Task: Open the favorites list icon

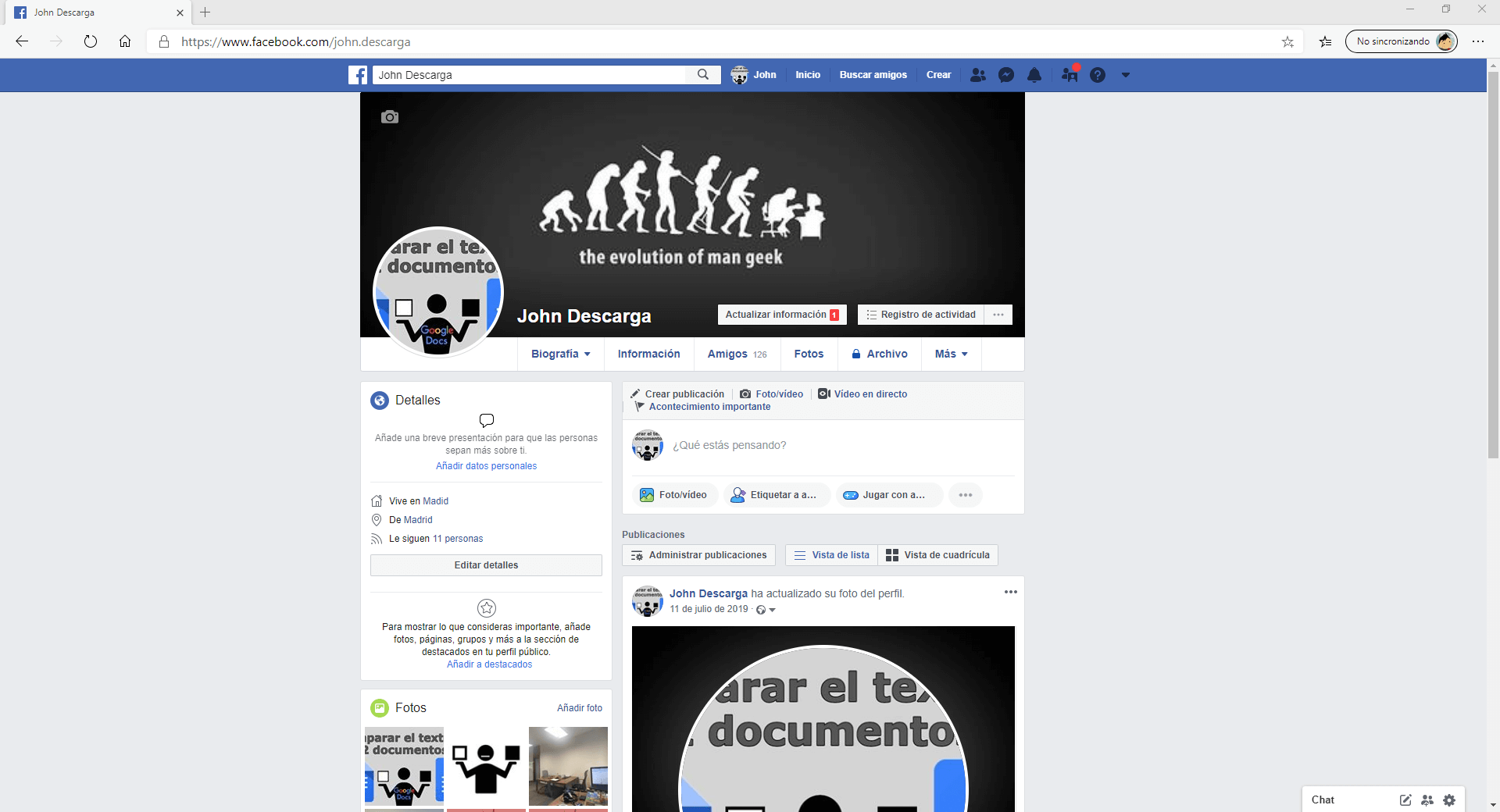Action: [1326, 41]
